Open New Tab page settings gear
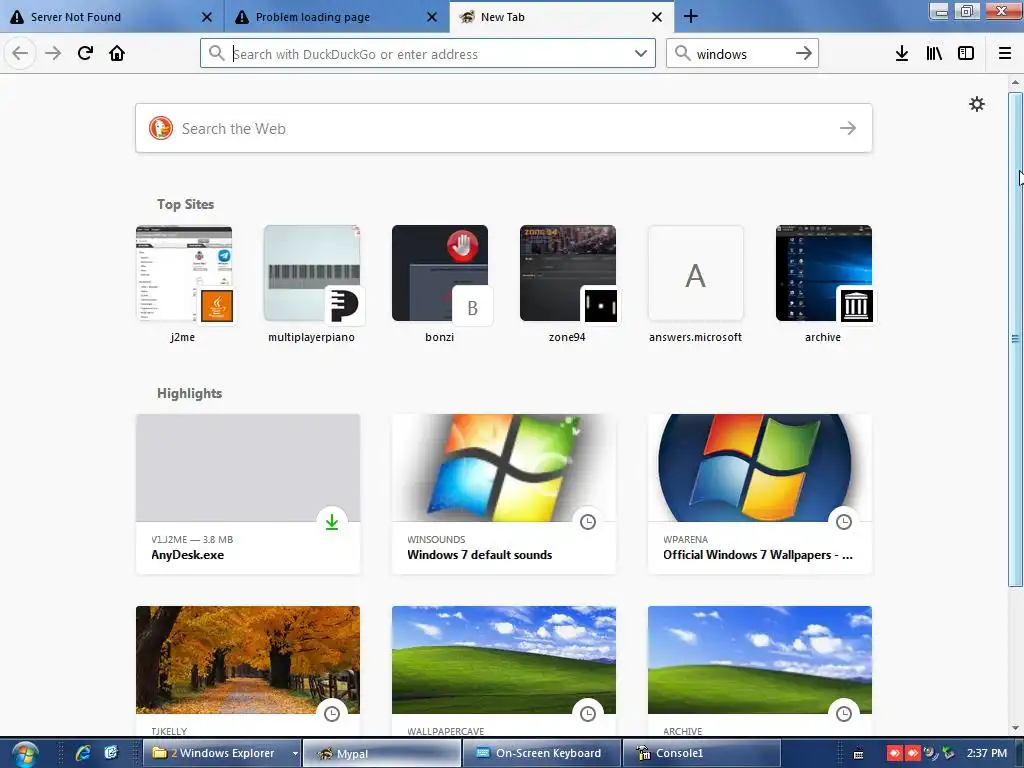 [977, 104]
